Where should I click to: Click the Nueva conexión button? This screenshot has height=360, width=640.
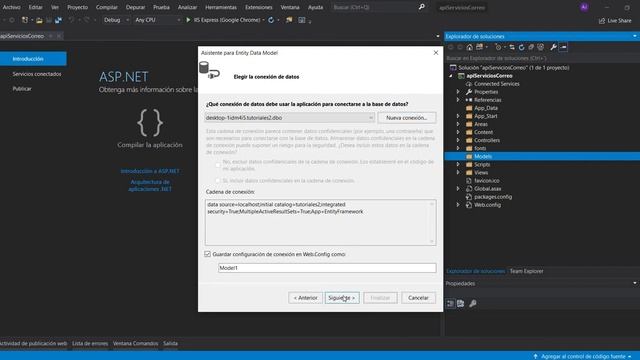(x=407, y=118)
